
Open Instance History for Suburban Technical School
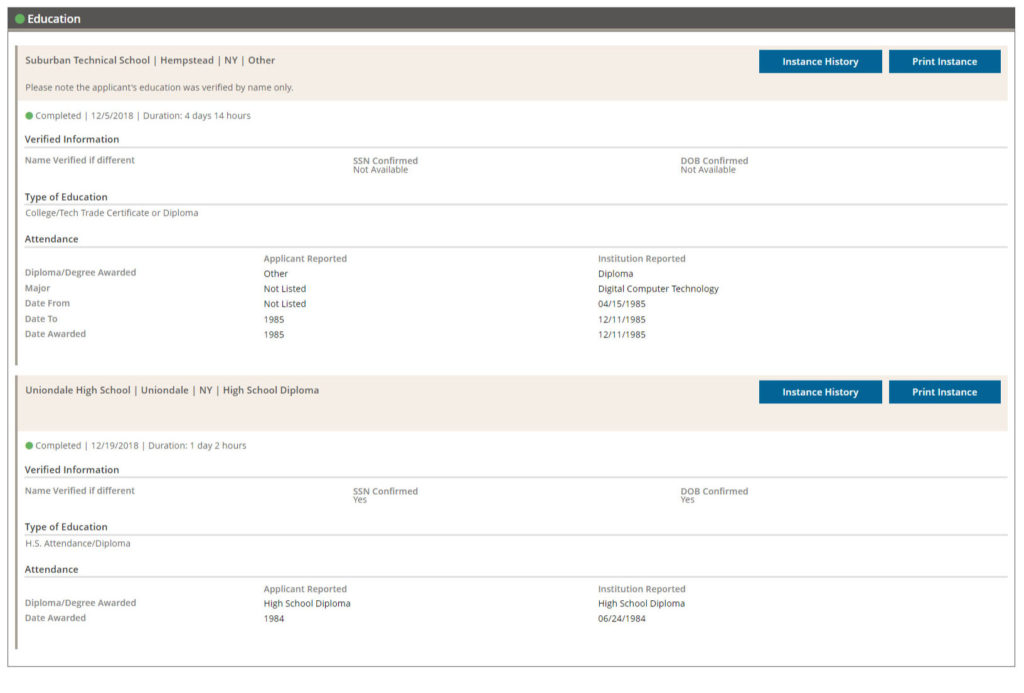tap(820, 62)
